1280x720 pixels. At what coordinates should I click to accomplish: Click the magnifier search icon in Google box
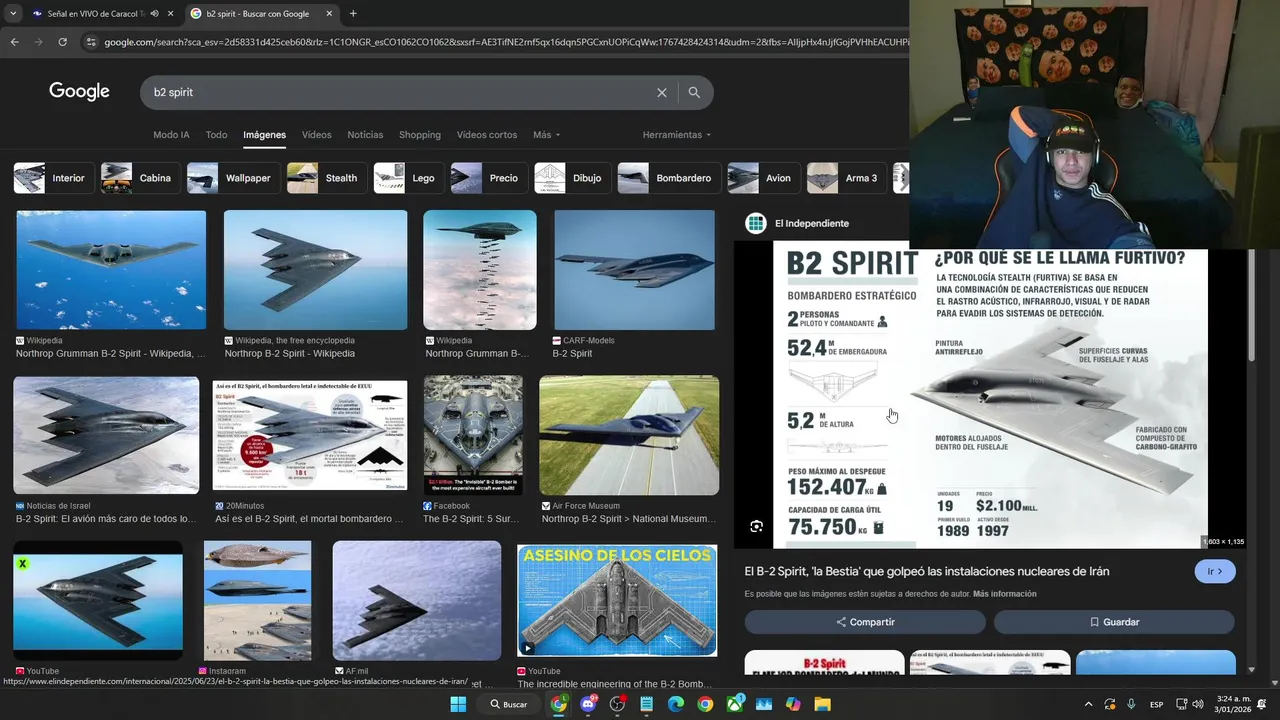(694, 92)
